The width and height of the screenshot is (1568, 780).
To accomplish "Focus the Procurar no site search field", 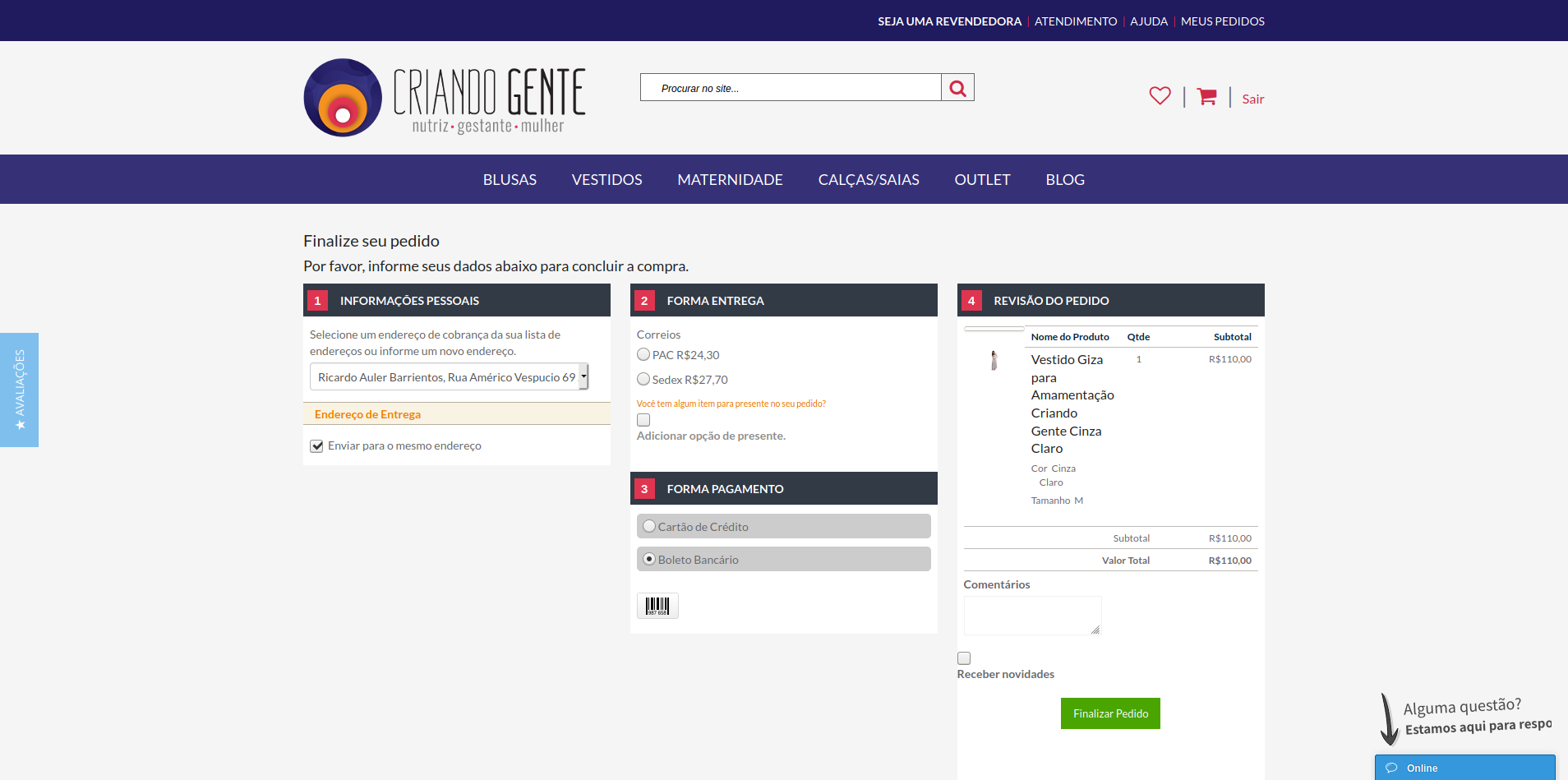I will click(791, 88).
